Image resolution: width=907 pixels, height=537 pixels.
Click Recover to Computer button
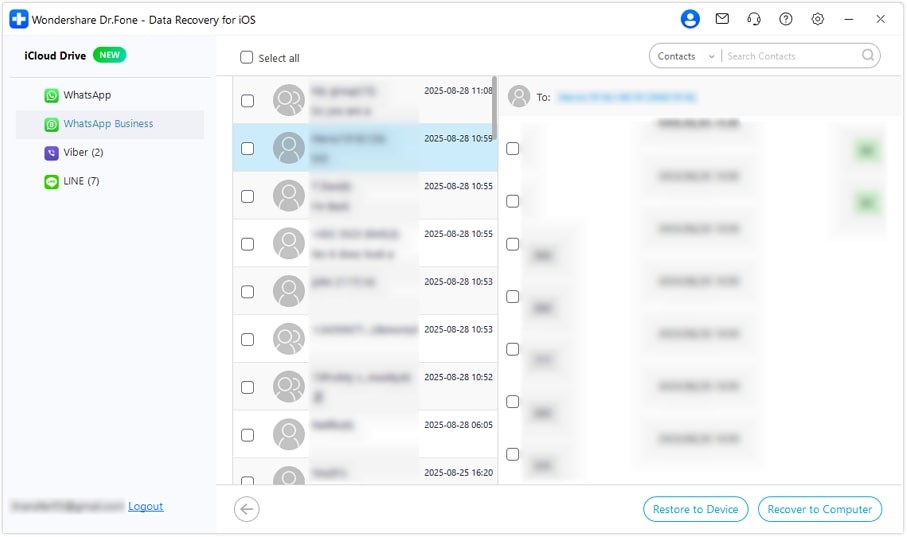coord(820,509)
